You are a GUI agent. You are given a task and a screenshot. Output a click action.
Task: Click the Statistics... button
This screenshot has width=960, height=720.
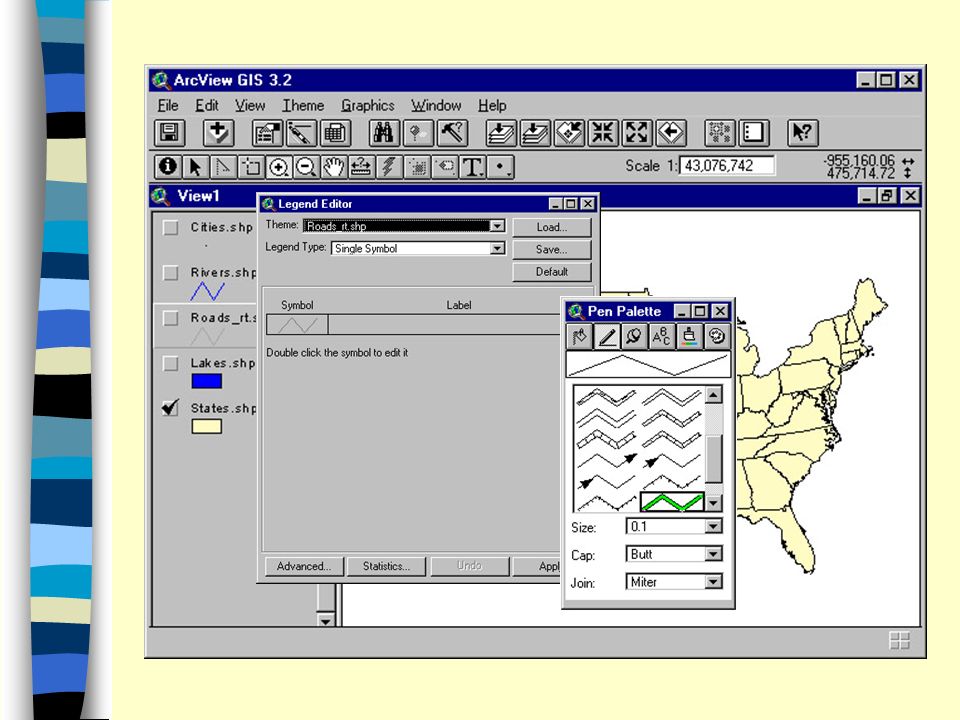(x=386, y=566)
